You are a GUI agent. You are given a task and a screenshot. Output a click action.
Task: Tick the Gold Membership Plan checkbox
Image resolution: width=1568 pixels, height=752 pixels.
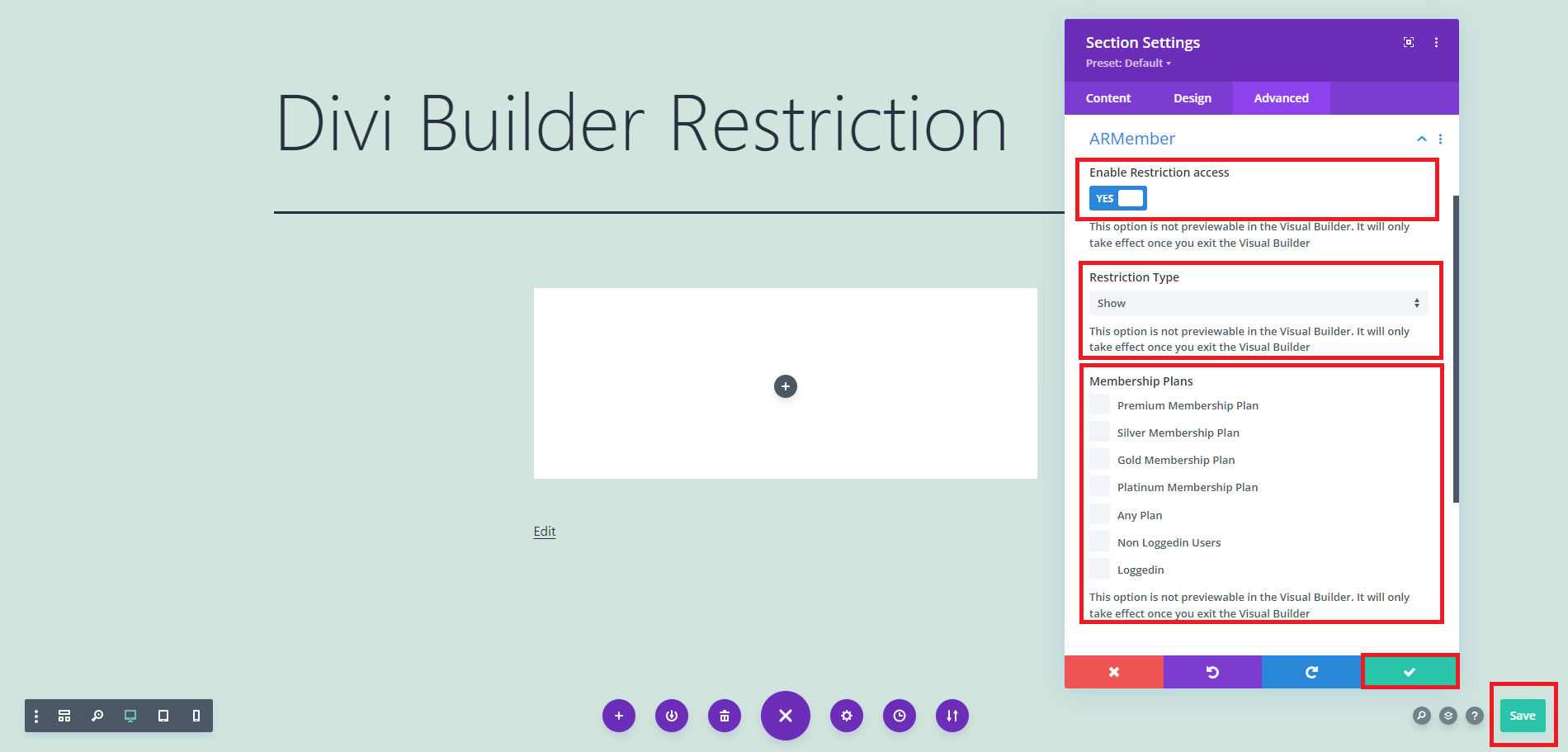click(x=1099, y=460)
